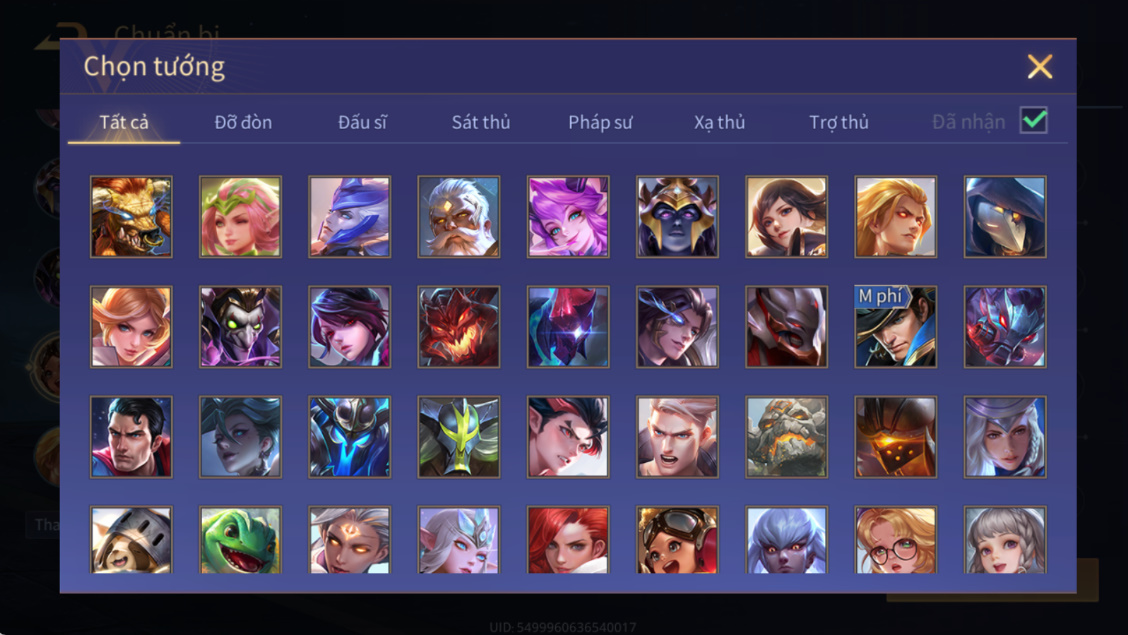This screenshot has width=1128, height=635.
Task: Filter heroes by 'Đấu sĩ' tab
Action: pyautogui.click(x=363, y=122)
